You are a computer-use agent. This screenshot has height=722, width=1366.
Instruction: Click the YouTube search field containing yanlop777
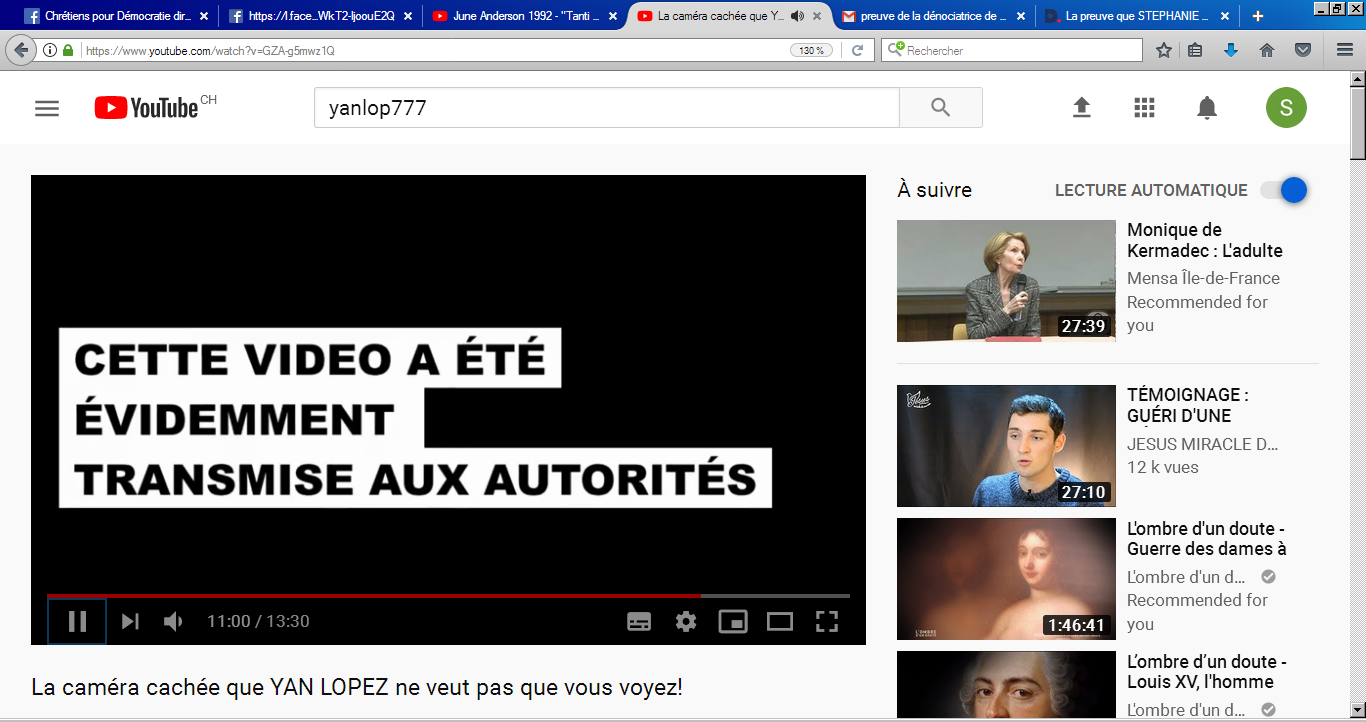point(607,108)
